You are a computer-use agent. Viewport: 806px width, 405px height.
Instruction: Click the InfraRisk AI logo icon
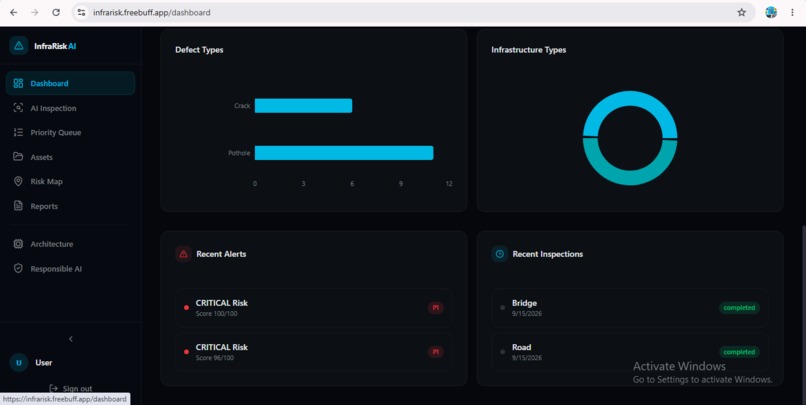tap(19, 46)
